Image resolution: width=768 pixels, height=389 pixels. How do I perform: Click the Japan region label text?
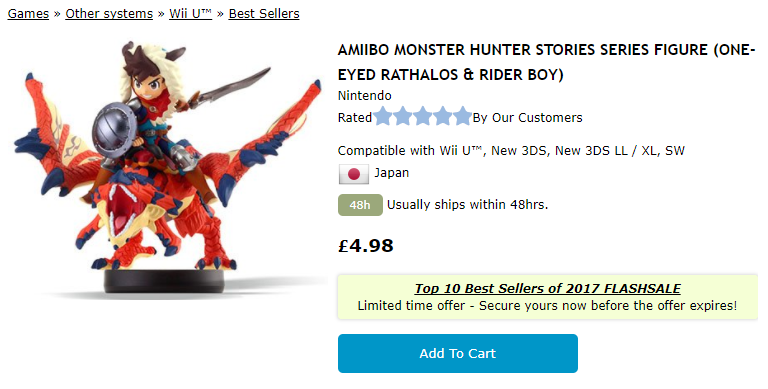(391, 173)
